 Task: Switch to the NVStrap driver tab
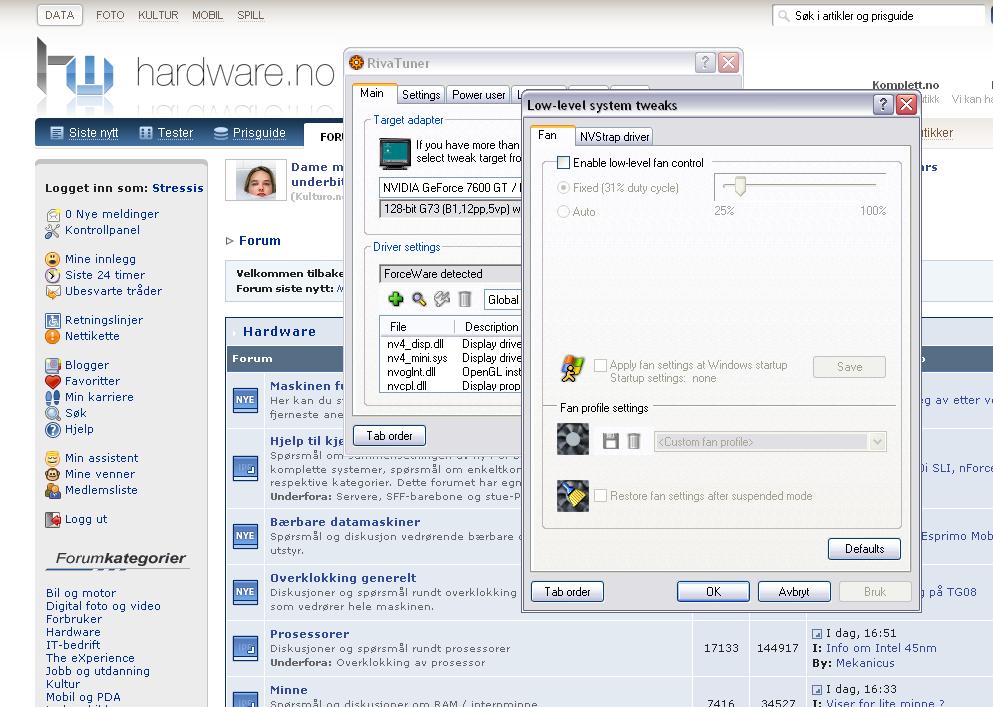click(x=614, y=136)
